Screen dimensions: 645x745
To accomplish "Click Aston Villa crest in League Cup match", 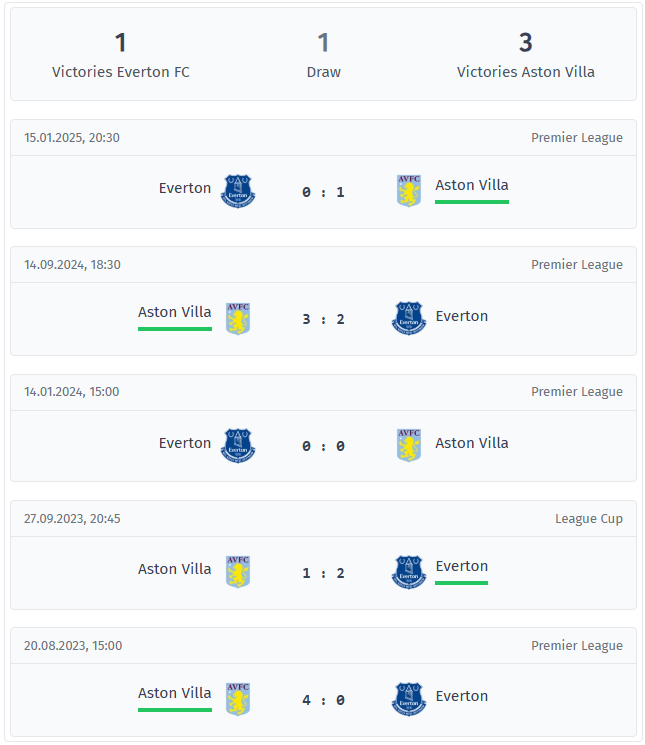I will pyautogui.click(x=238, y=573).
